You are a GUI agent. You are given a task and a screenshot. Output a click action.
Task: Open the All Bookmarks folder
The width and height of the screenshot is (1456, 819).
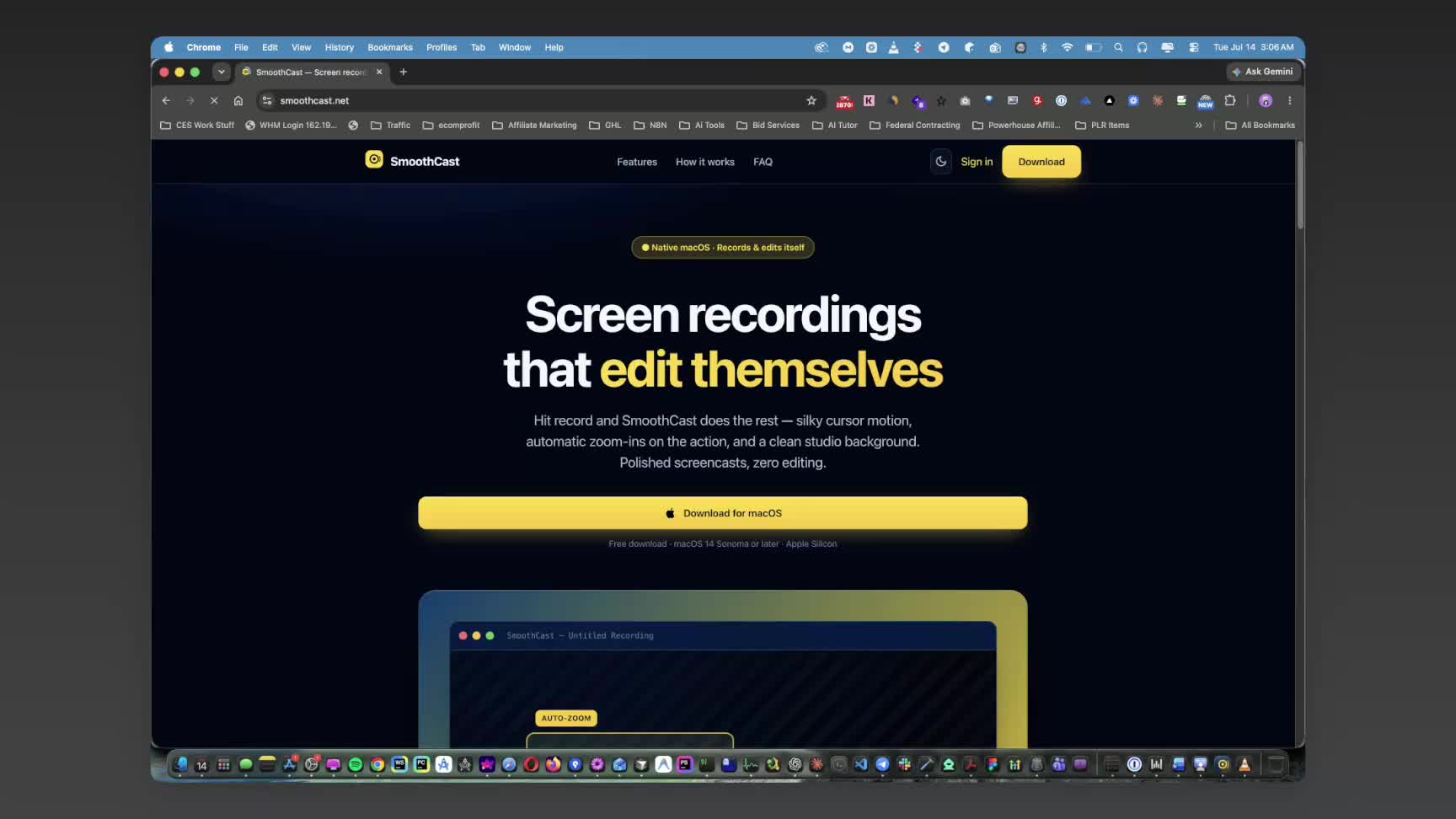[x=1260, y=125]
